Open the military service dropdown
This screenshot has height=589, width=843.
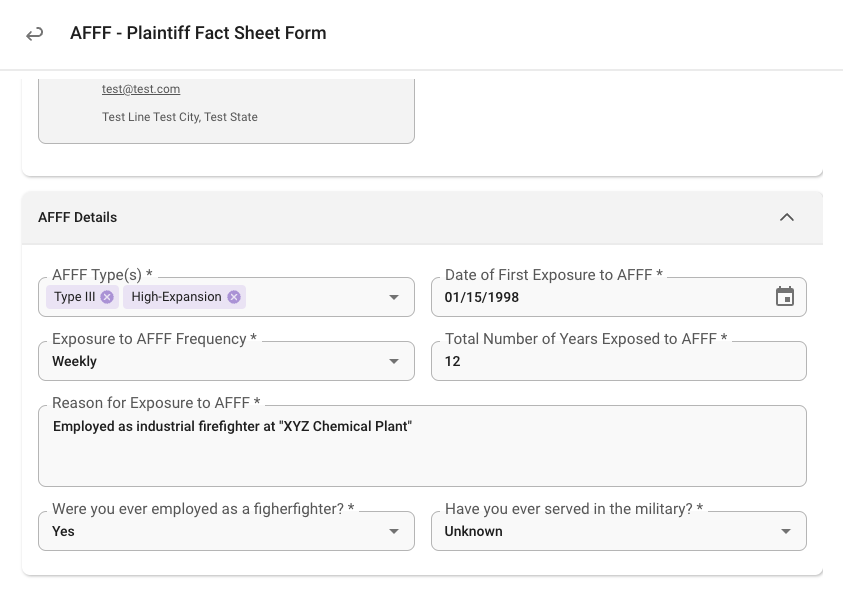(619, 531)
